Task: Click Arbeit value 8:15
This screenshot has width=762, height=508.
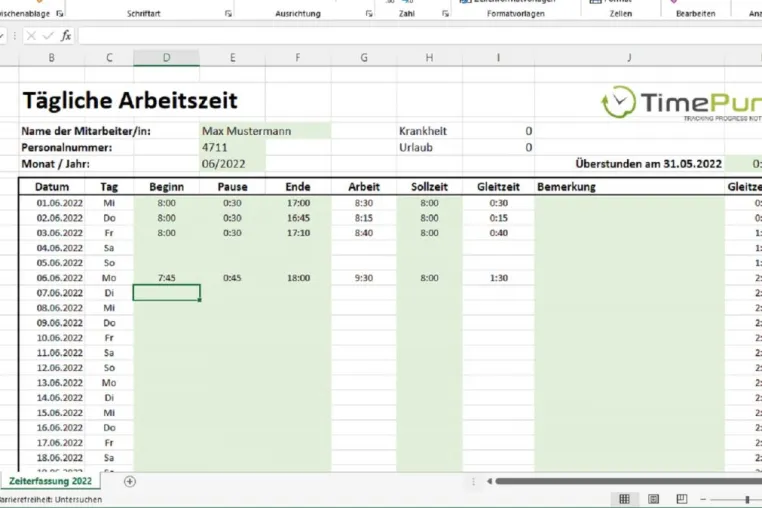Action: (364, 218)
